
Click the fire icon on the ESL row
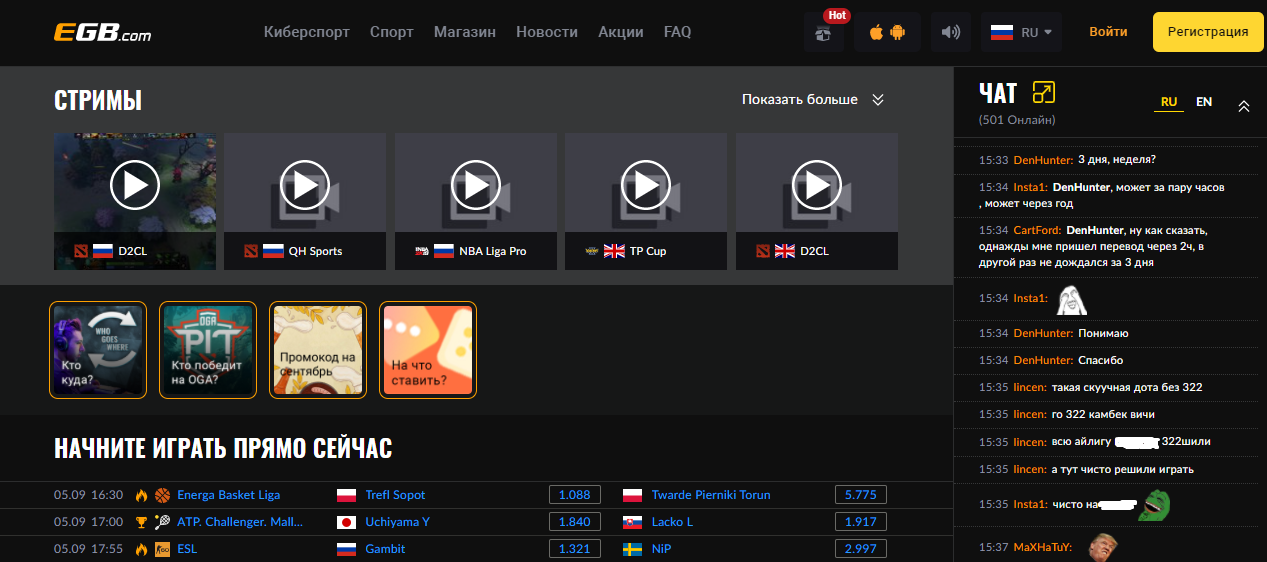[x=141, y=549]
